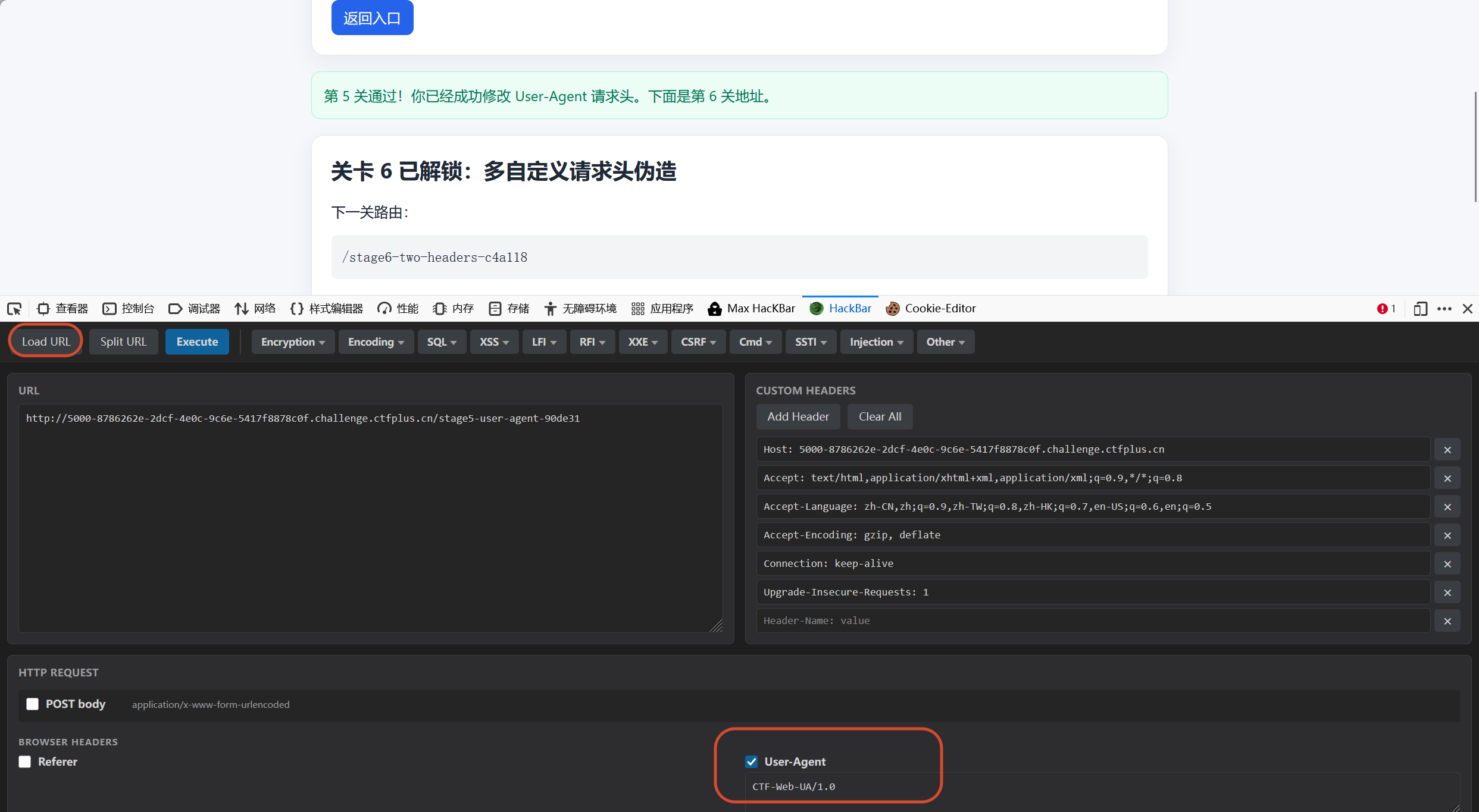This screenshot has height=812, width=1479.
Task: Select the HackBar devtools tab
Action: (840, 309)
